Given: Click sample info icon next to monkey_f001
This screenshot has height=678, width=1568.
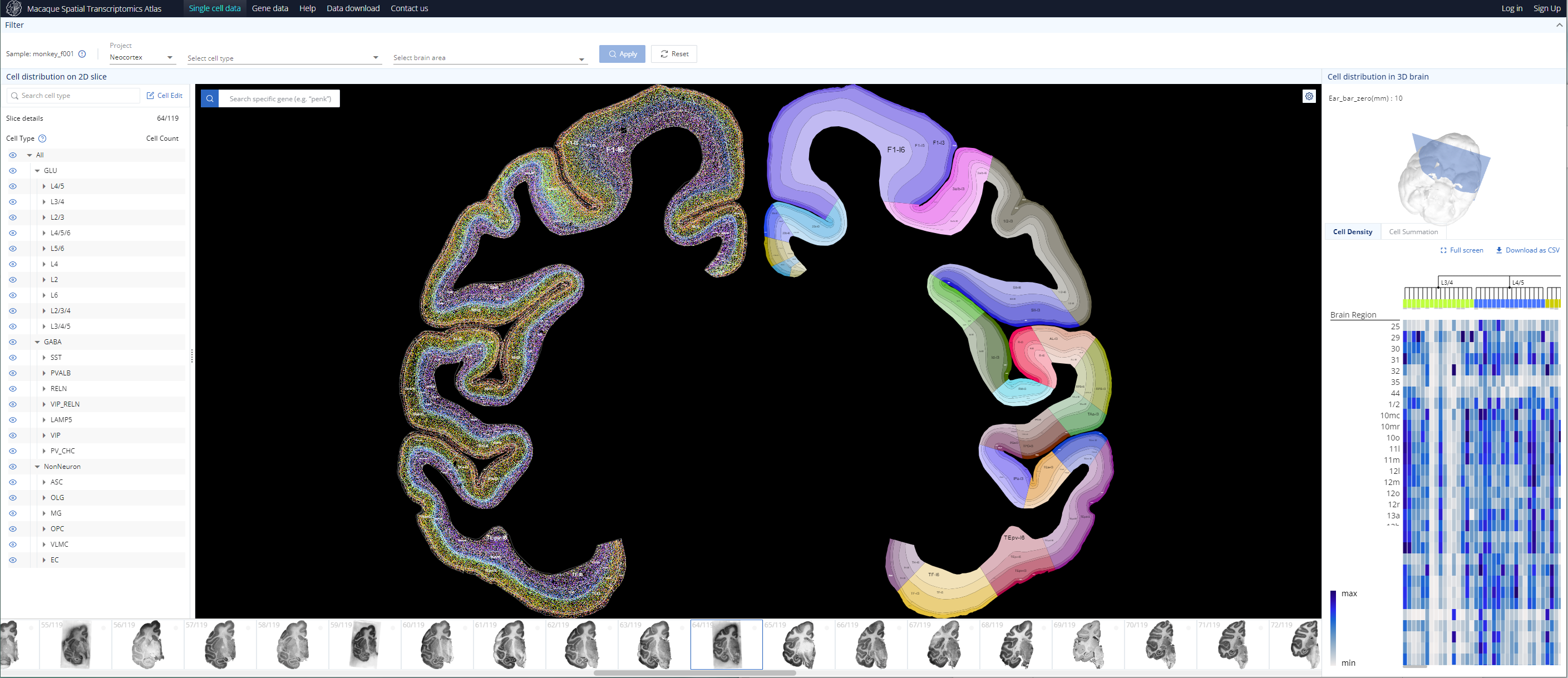Looking at the screenshot, I should click(82, 53).
